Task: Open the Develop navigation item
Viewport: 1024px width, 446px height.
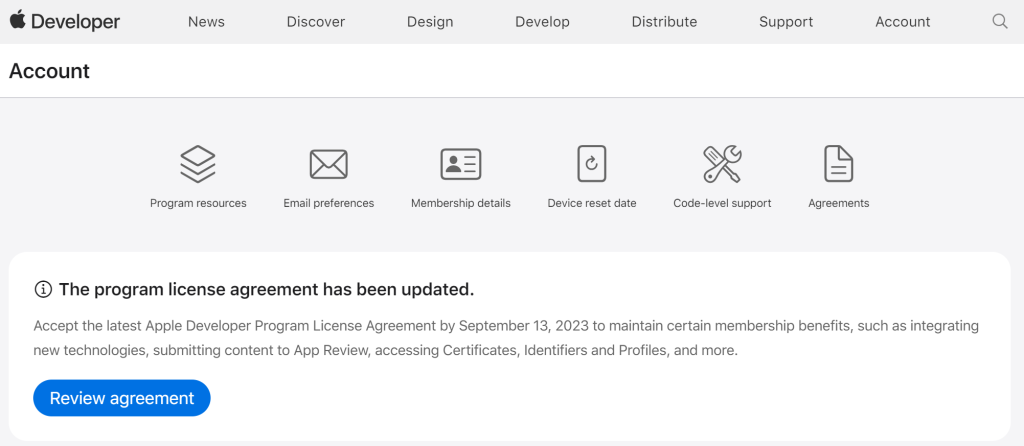Action: click(542, 22)
